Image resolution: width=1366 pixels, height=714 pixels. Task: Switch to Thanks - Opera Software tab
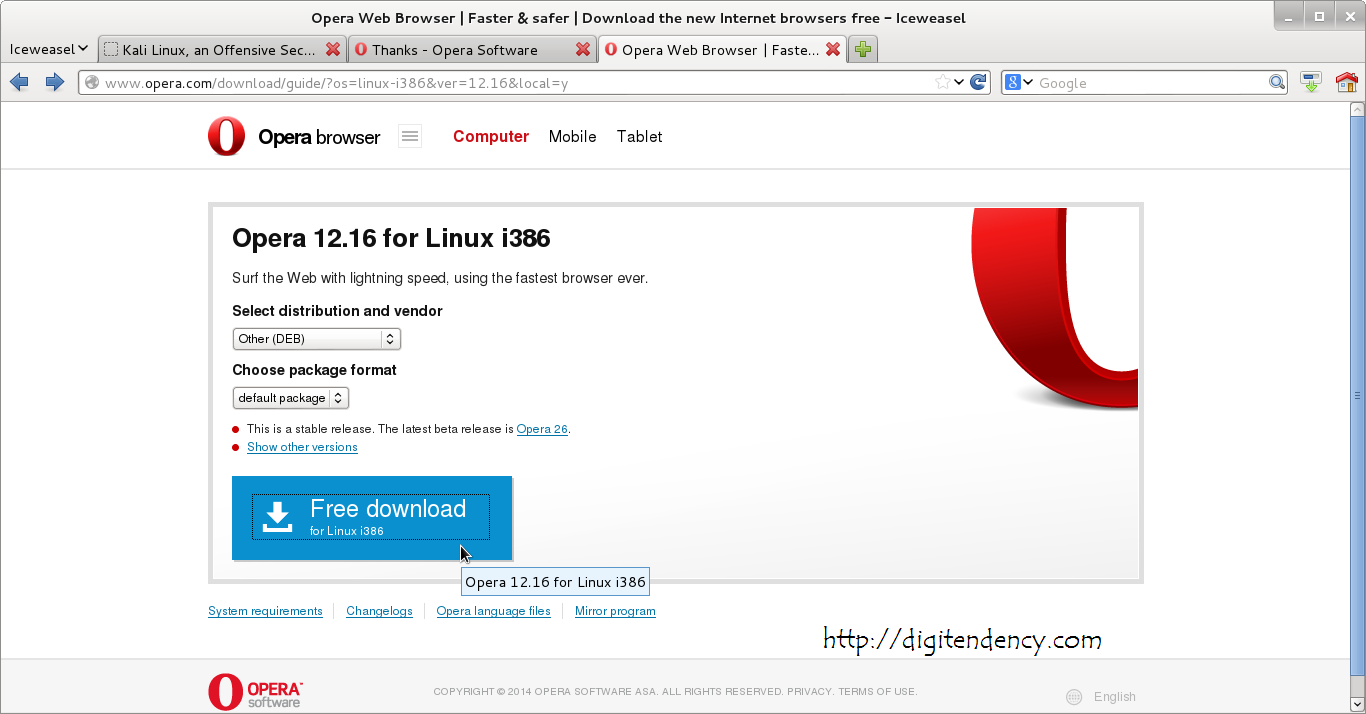(x=472, y=49)
